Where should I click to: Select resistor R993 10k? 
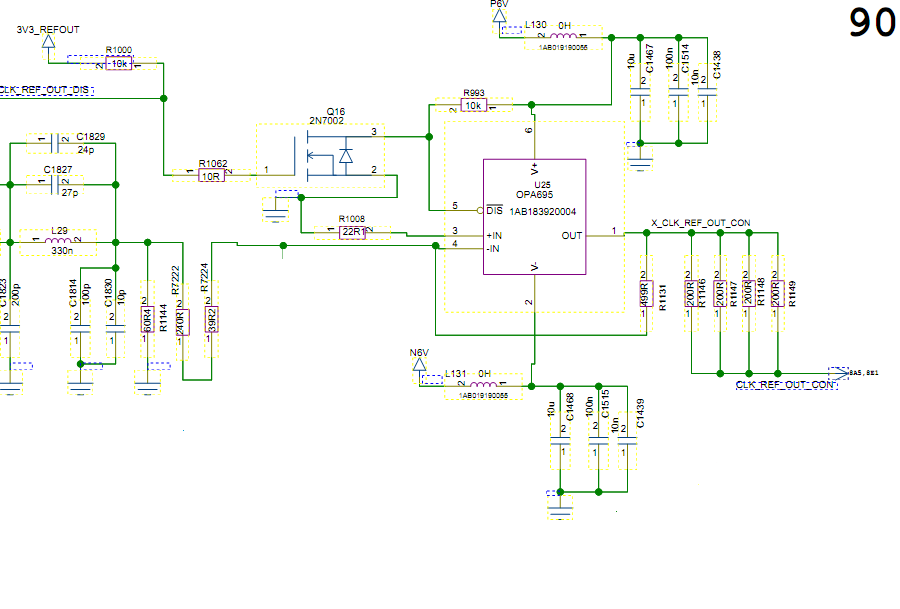click(474, 106)
